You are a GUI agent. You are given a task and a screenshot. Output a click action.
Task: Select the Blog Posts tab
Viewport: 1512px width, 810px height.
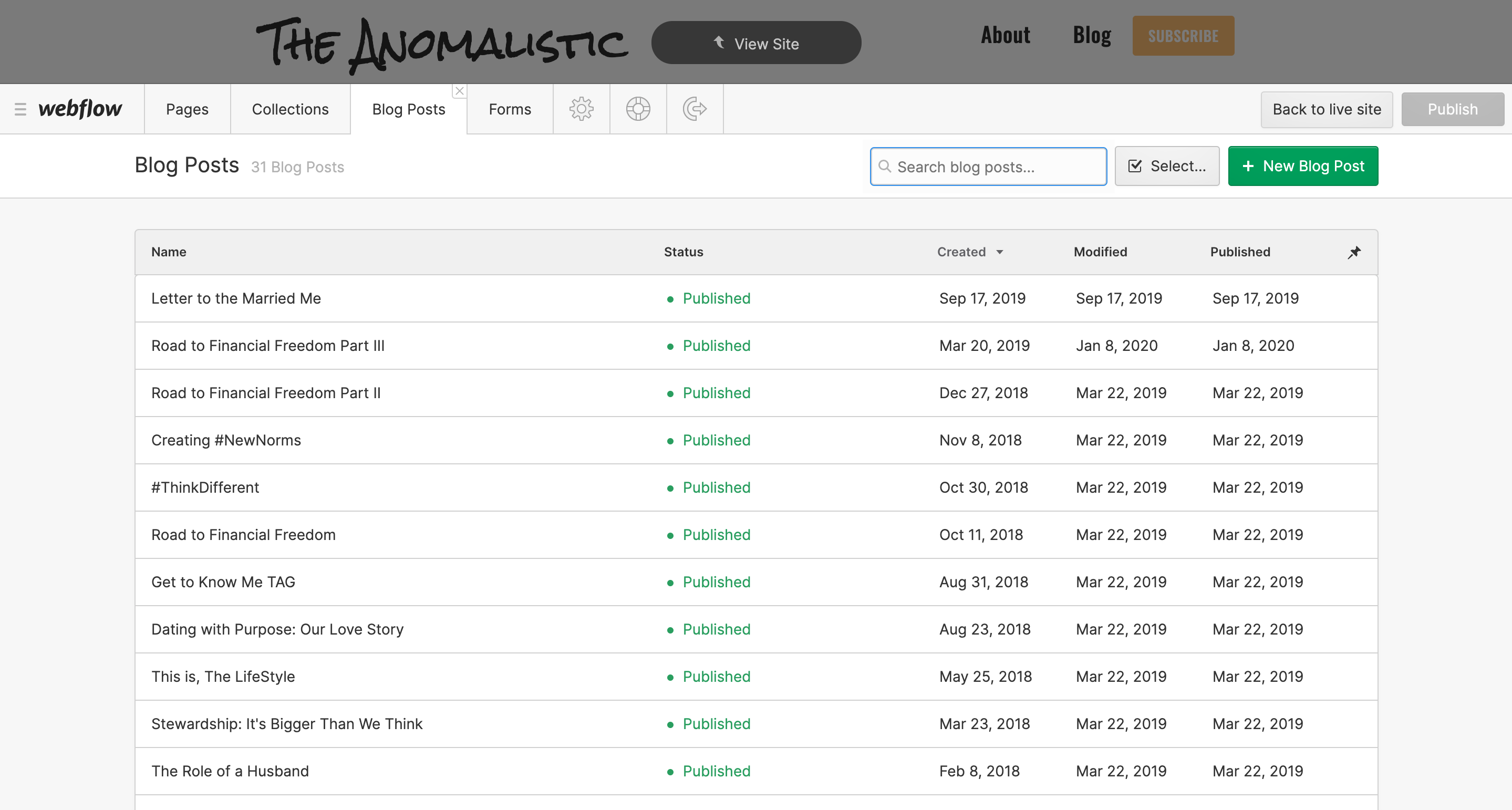pyautogui.click(x=409, y=109)
